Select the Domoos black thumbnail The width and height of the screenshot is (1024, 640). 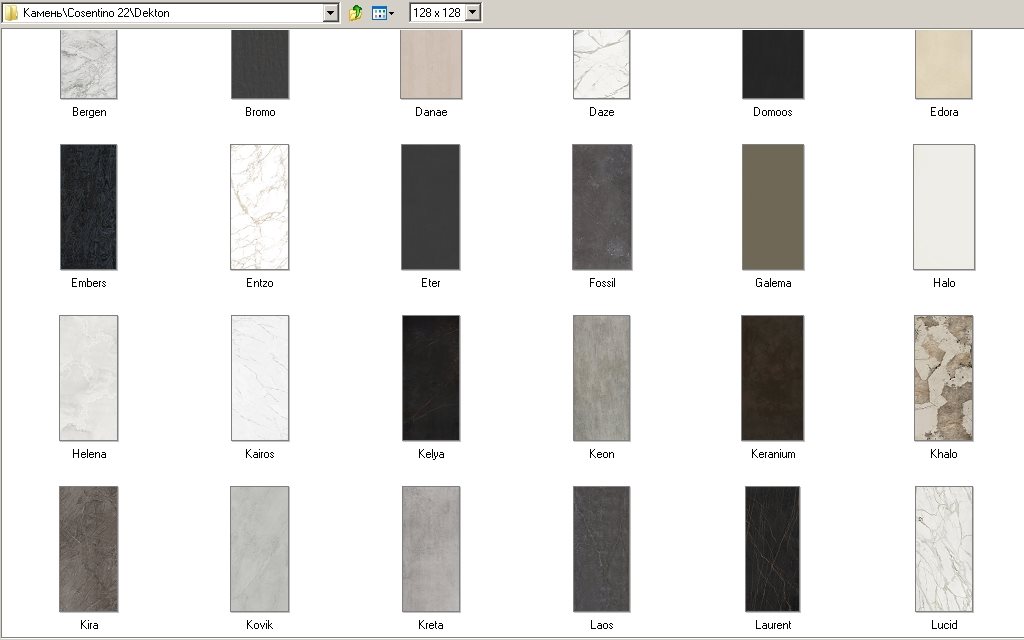click(773, 64)
